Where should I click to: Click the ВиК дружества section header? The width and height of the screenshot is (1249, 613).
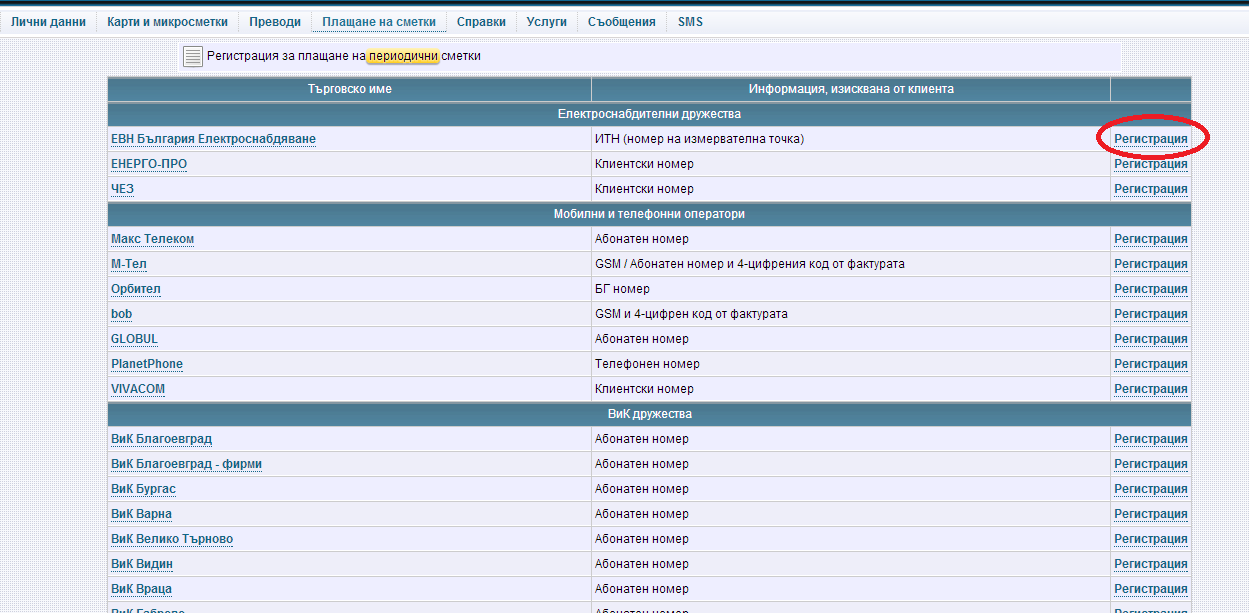coord(649,414)
